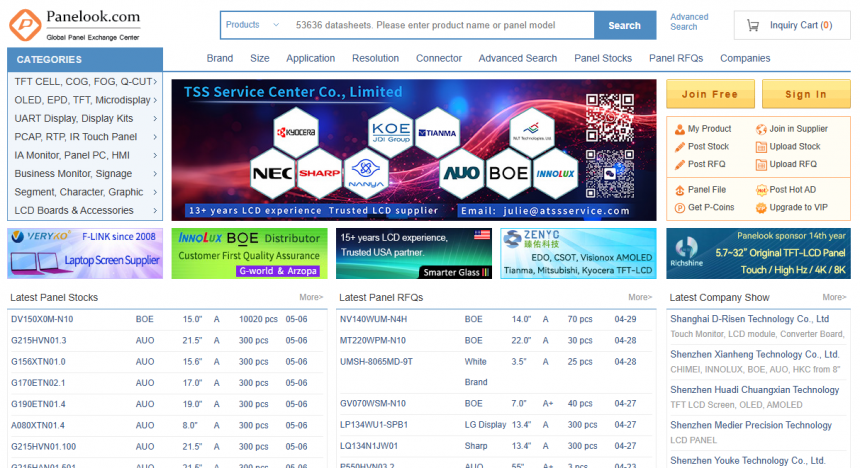The height and width of the screenshot is (468, 860).
Task: Click the Post Stock pencil icon
Action: pos(680,147)
